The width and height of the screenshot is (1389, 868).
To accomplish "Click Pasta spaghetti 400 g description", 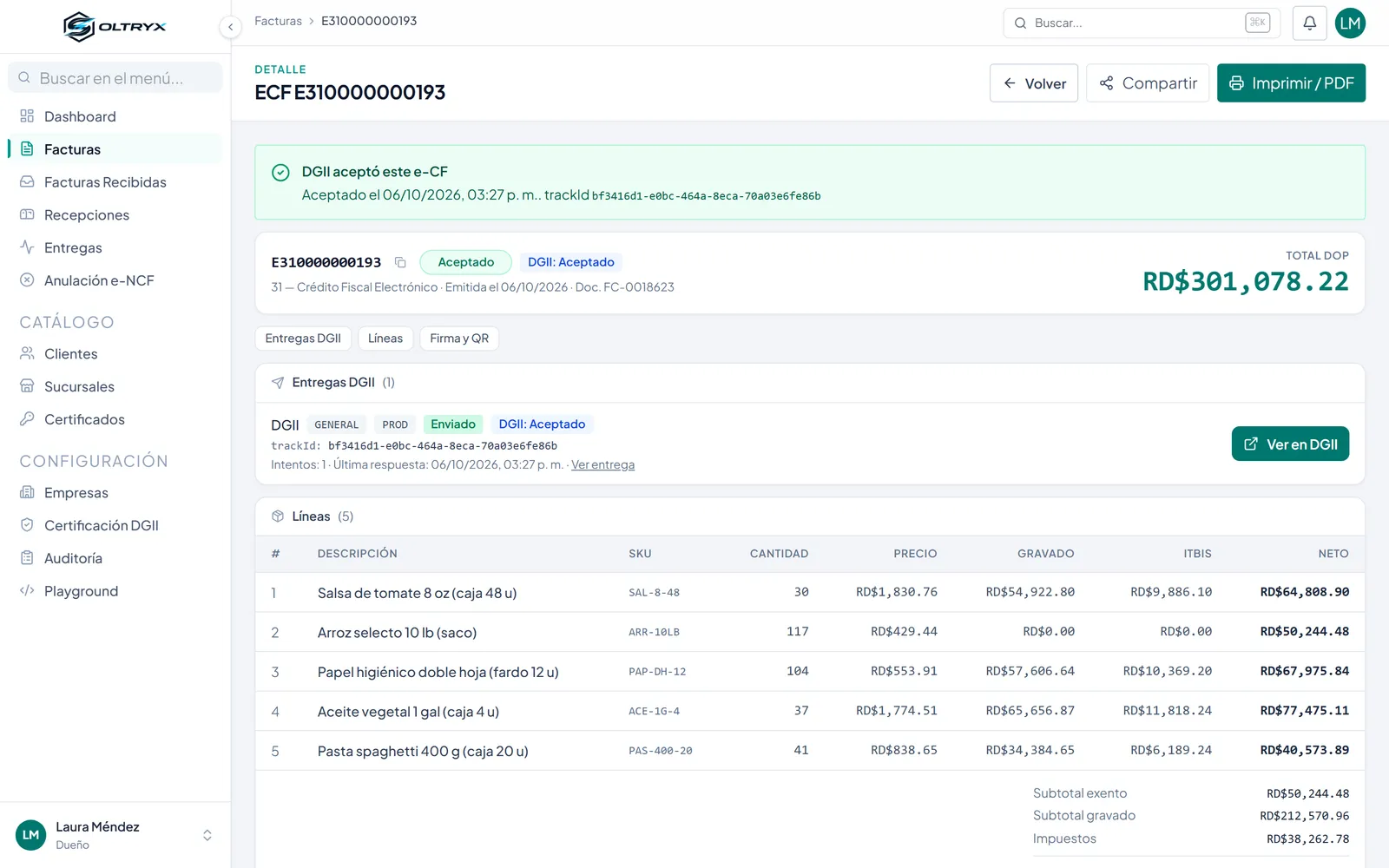I will pos(423,751).
